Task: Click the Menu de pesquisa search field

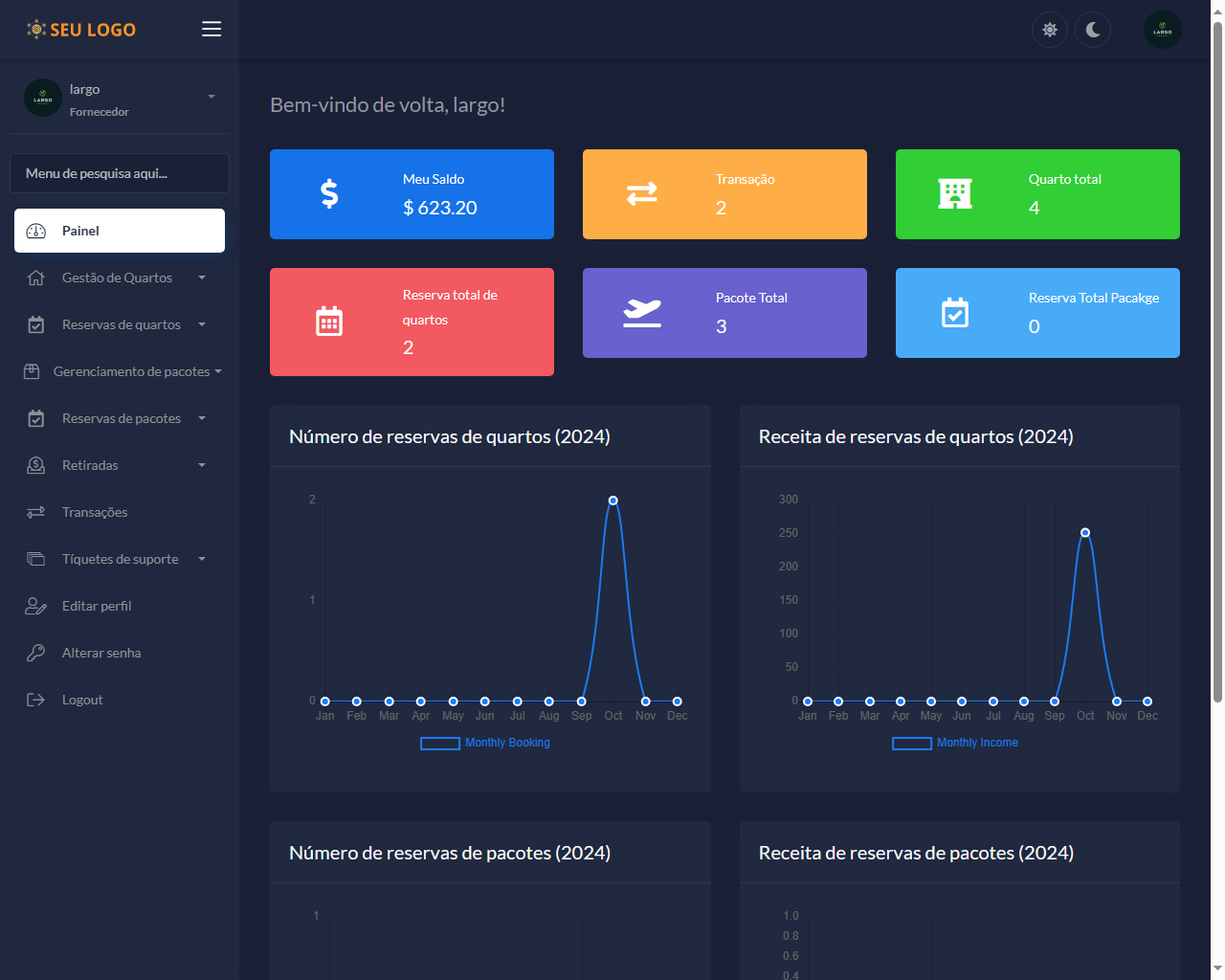Action: (120, 173)
